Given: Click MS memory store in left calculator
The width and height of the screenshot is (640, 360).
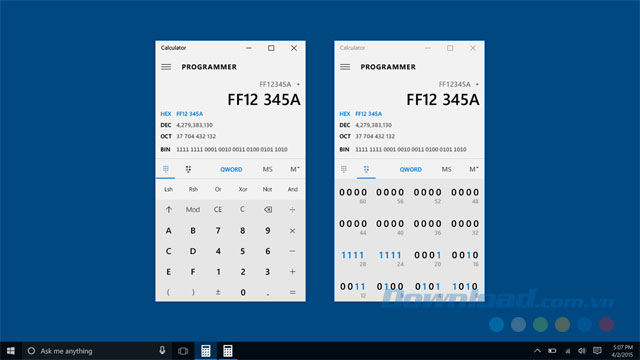Looking at the screenshot, I should pos(267,169).
